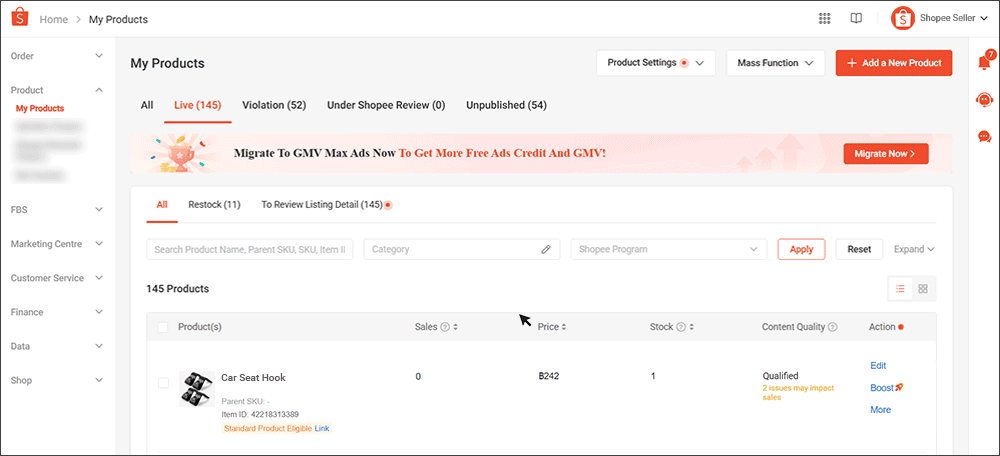Click Expand to show more filters
Viewport: 1000px width, 456px height.
coord(914,249)
